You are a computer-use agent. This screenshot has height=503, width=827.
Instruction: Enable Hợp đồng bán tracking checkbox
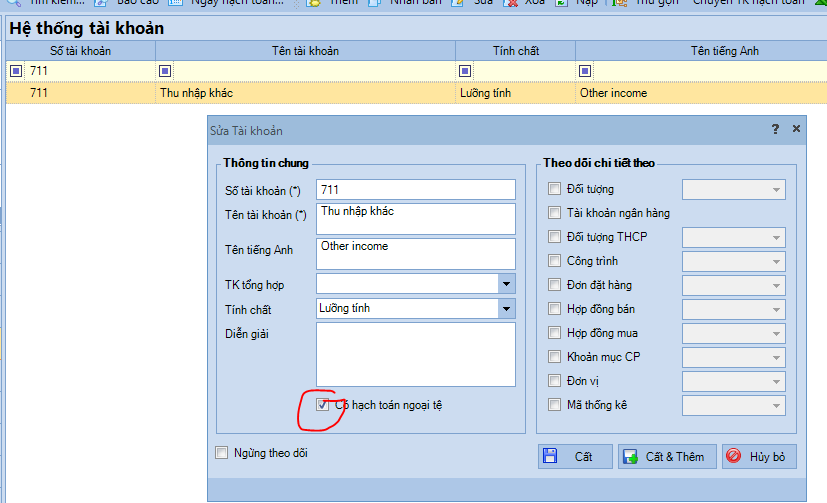(x=554, y=309)
